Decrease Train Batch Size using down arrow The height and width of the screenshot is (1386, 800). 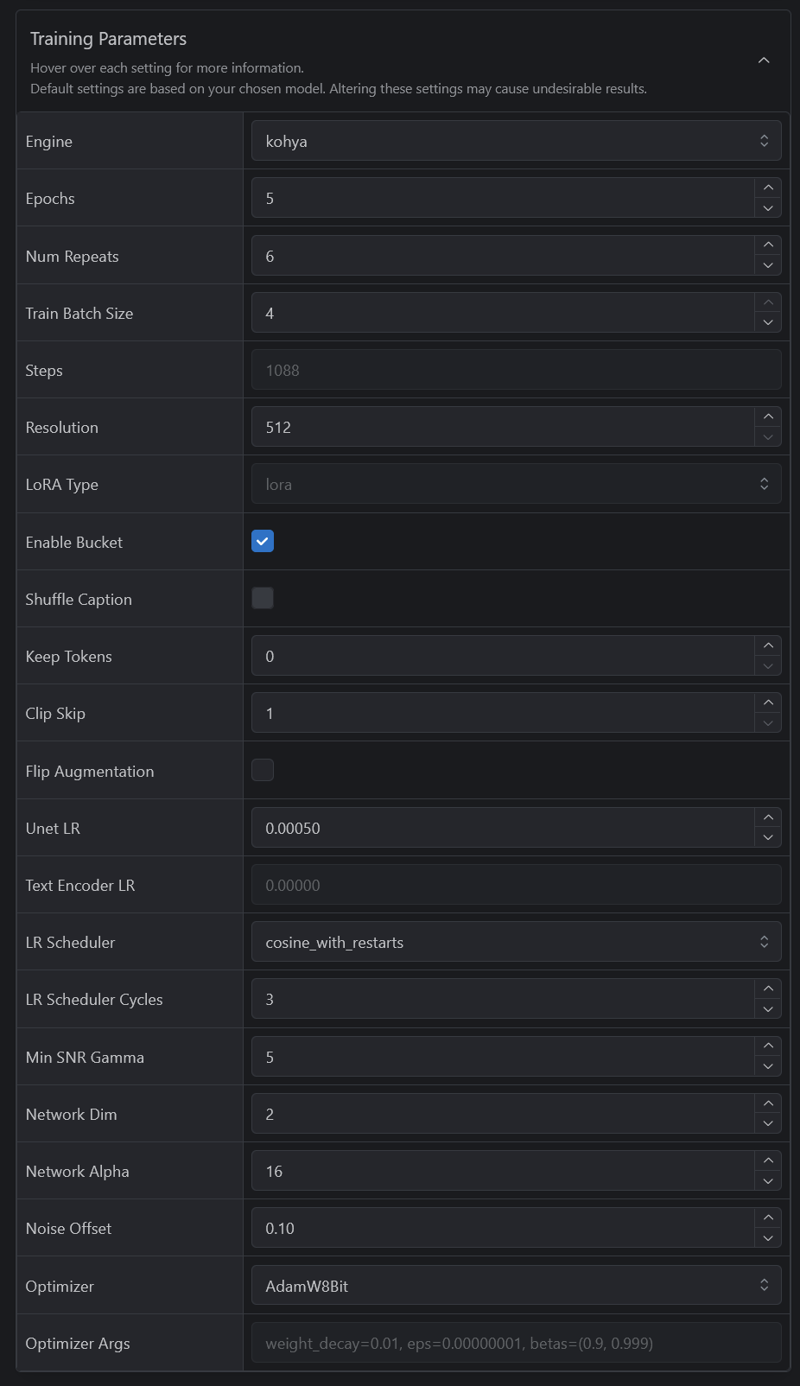[x=767, y=323]
